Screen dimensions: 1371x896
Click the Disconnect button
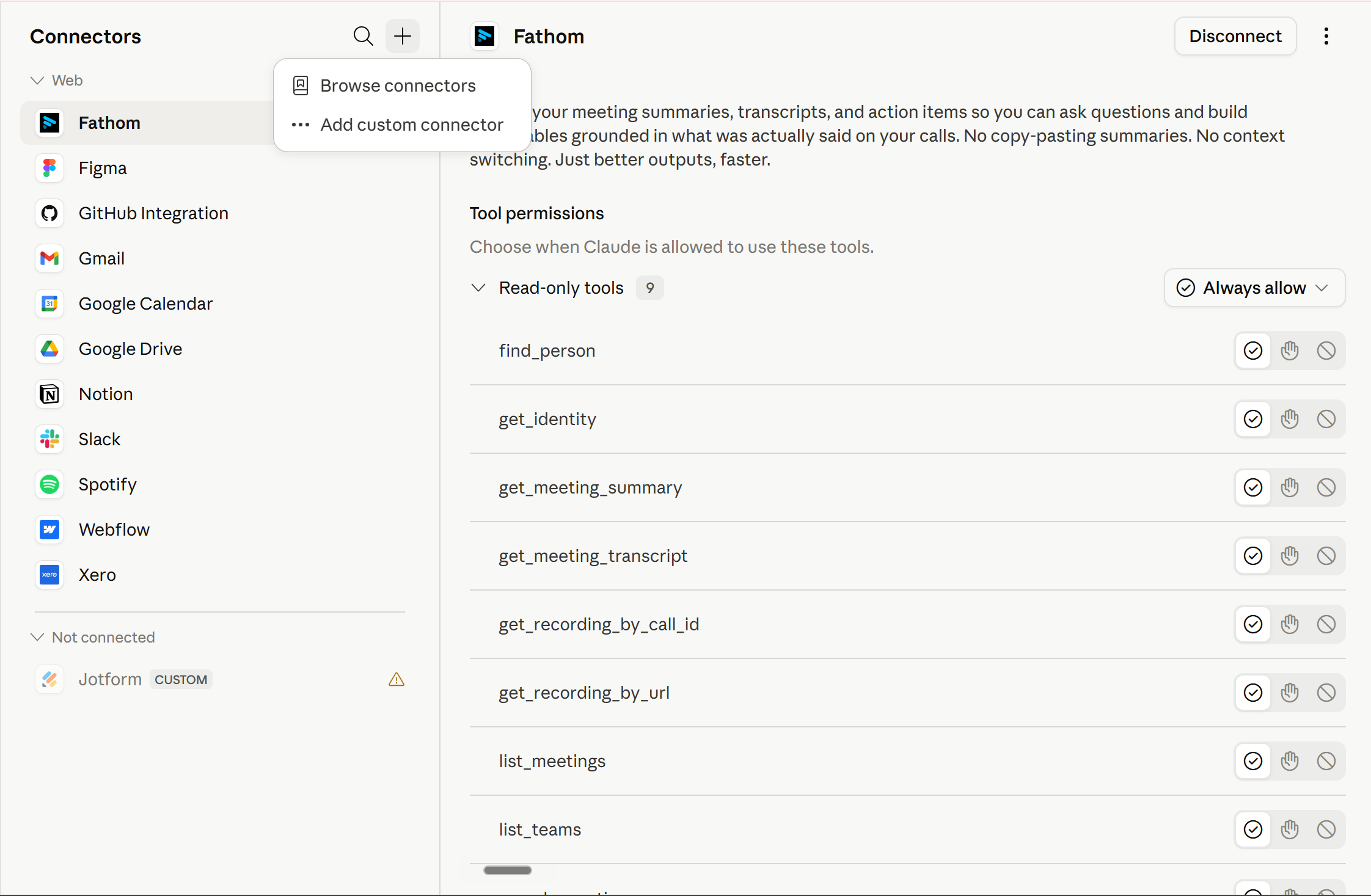pos(1235,36)
